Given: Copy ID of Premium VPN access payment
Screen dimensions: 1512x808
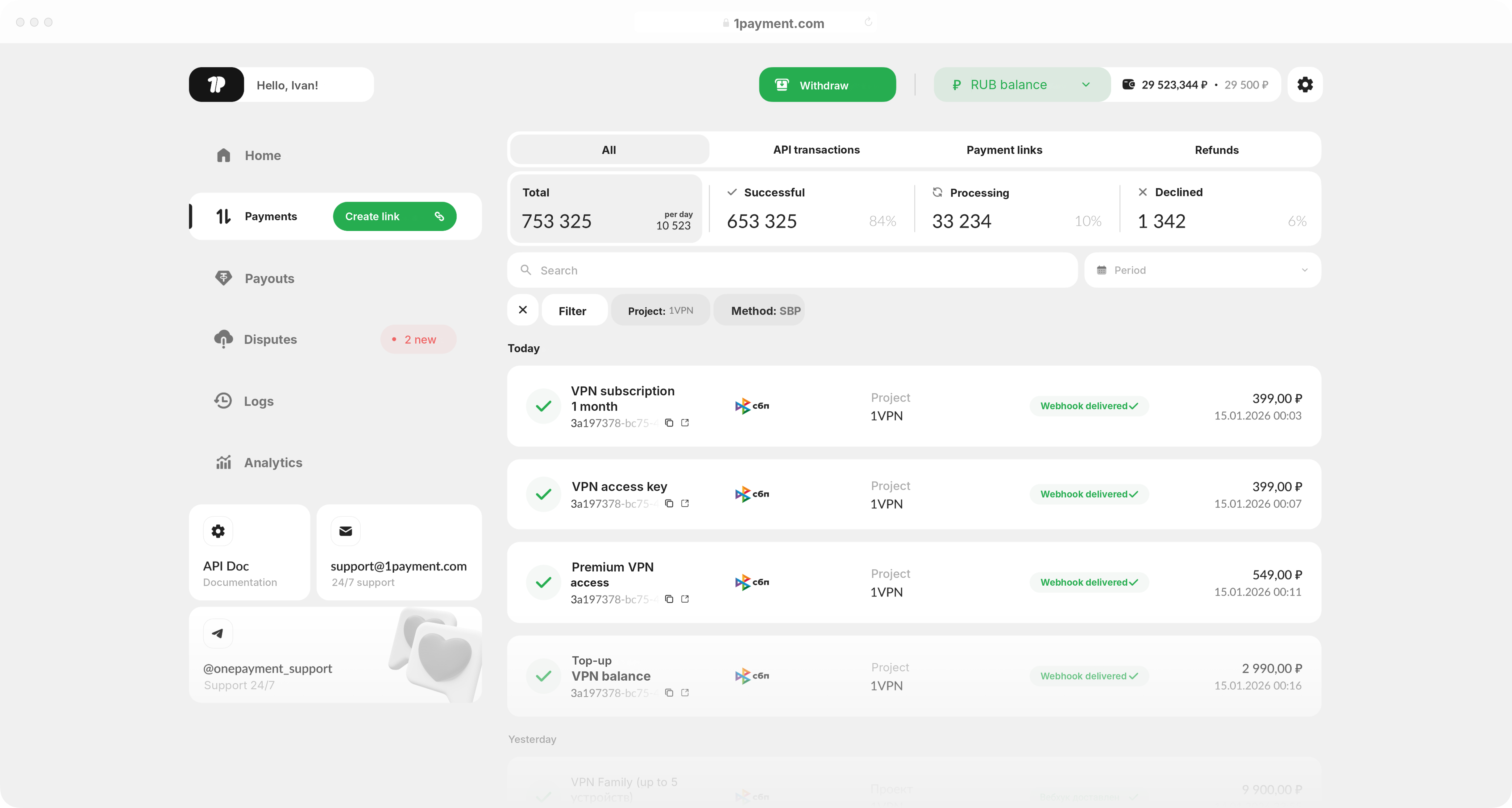Looking at the screenshot, I should [x=669, y=599].
